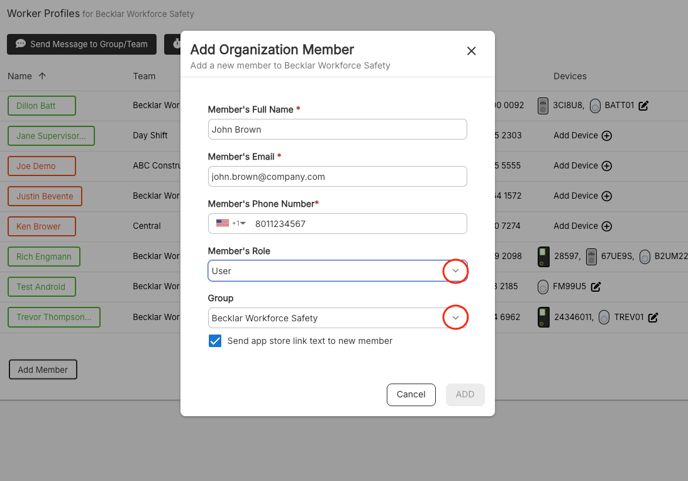Click the ADD button in dialog
Screen dimensions: 688x481
click(x=465, y=395)
